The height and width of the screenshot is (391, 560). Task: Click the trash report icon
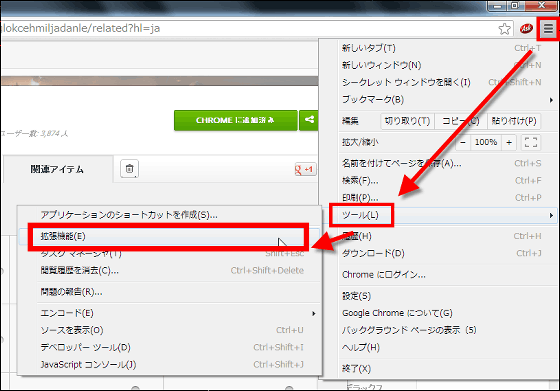click(x=129, y=169)
